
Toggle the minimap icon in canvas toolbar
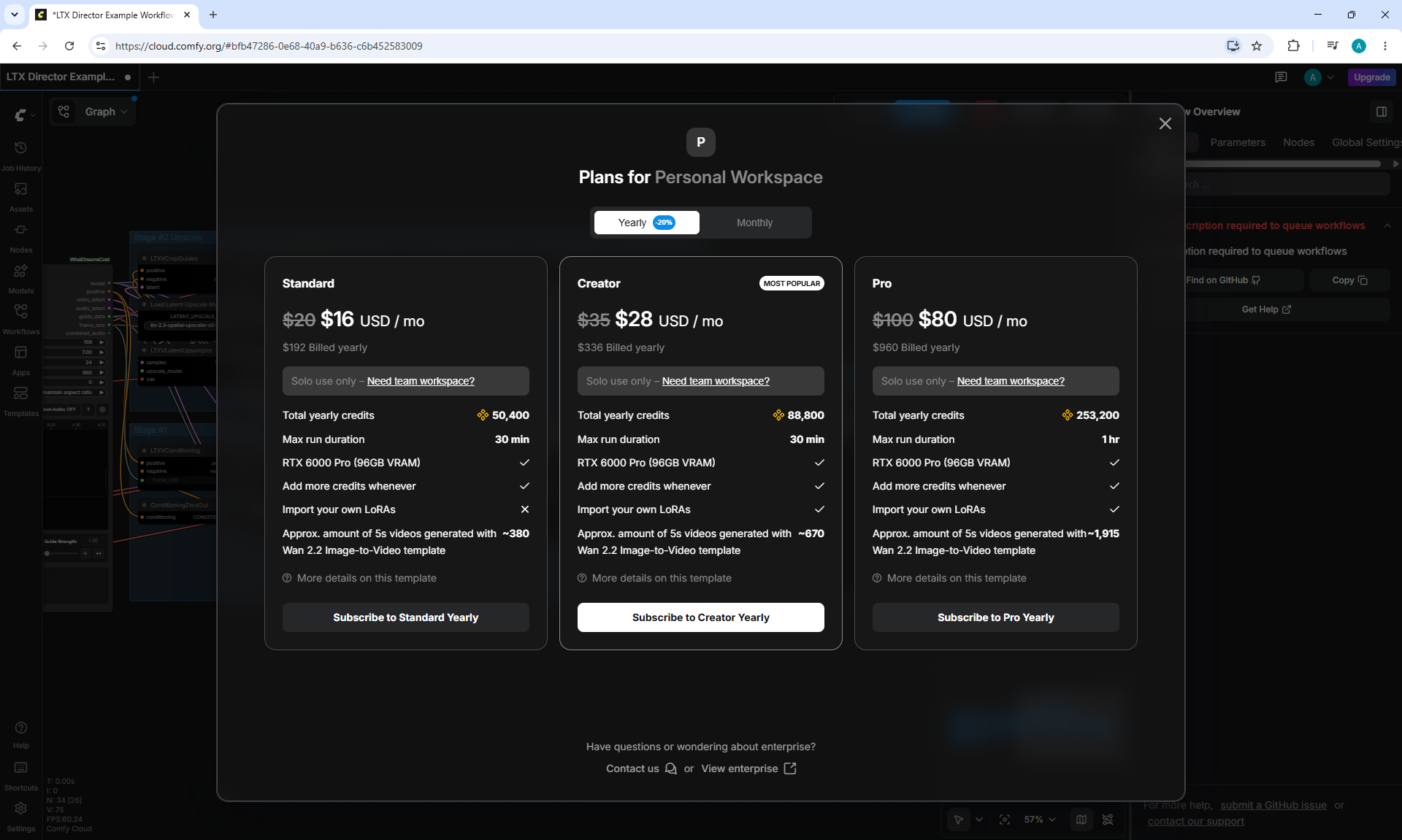click(1081, 820)
